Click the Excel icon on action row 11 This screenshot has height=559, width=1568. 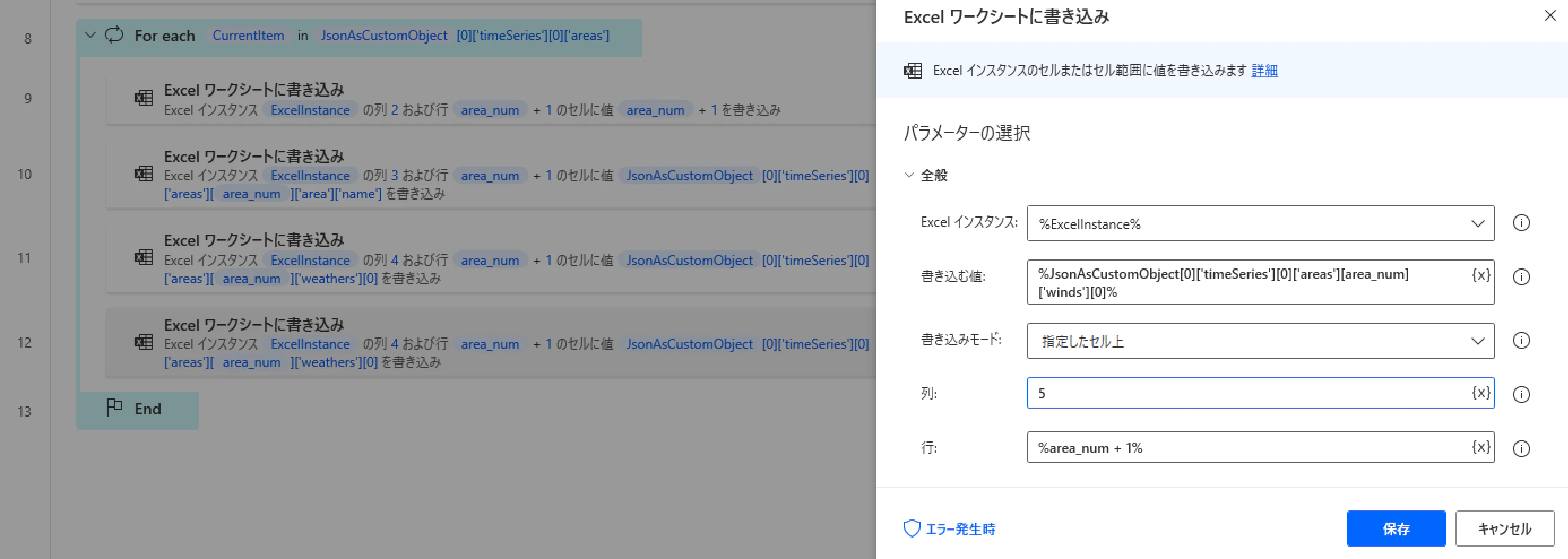(144, 257)
